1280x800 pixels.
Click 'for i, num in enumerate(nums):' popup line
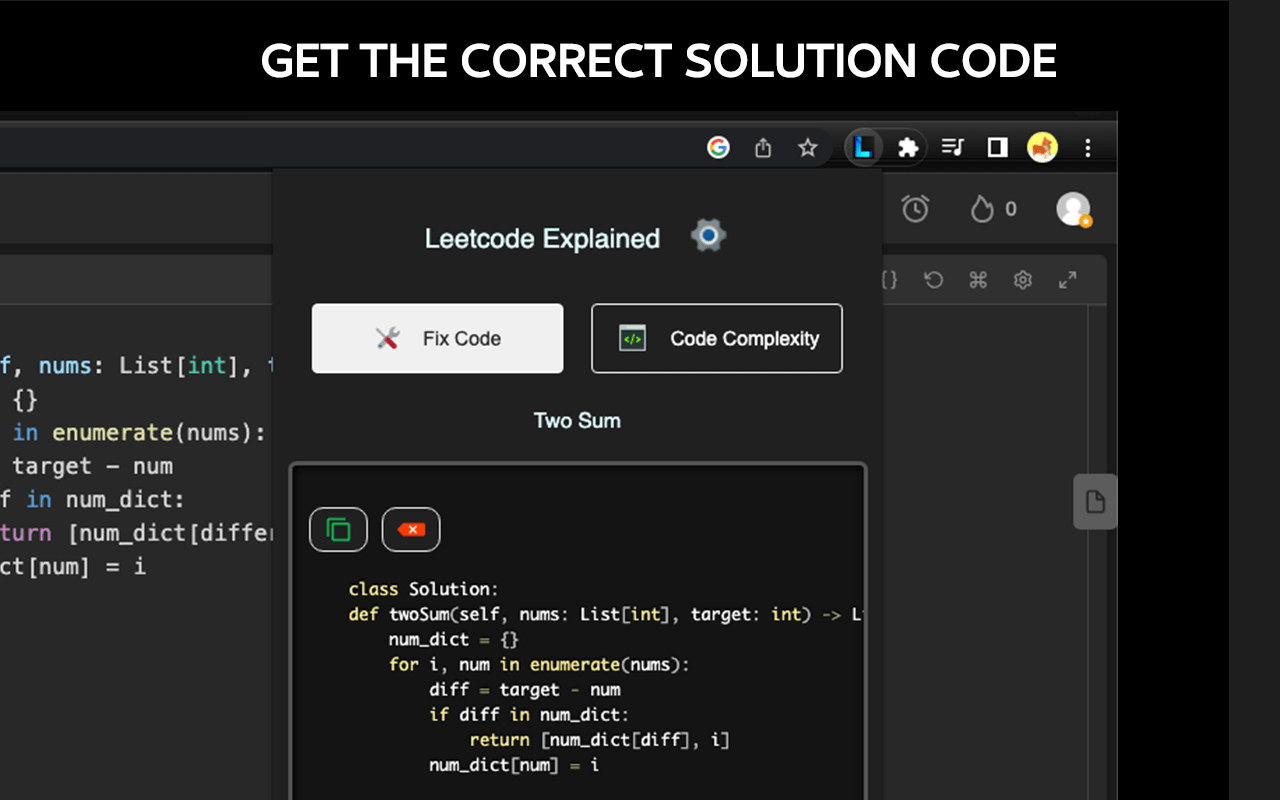539,664
